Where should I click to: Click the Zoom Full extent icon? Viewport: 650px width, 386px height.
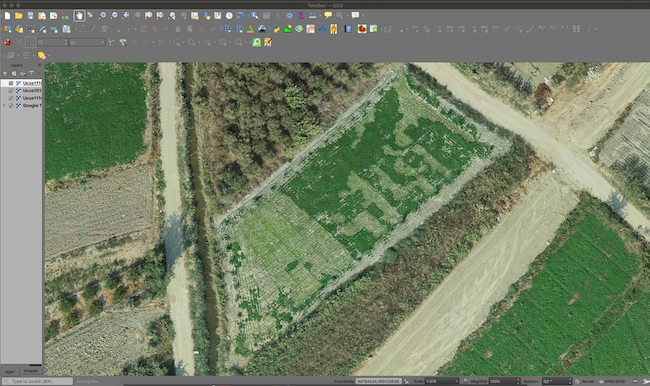(x=125, y=16)
